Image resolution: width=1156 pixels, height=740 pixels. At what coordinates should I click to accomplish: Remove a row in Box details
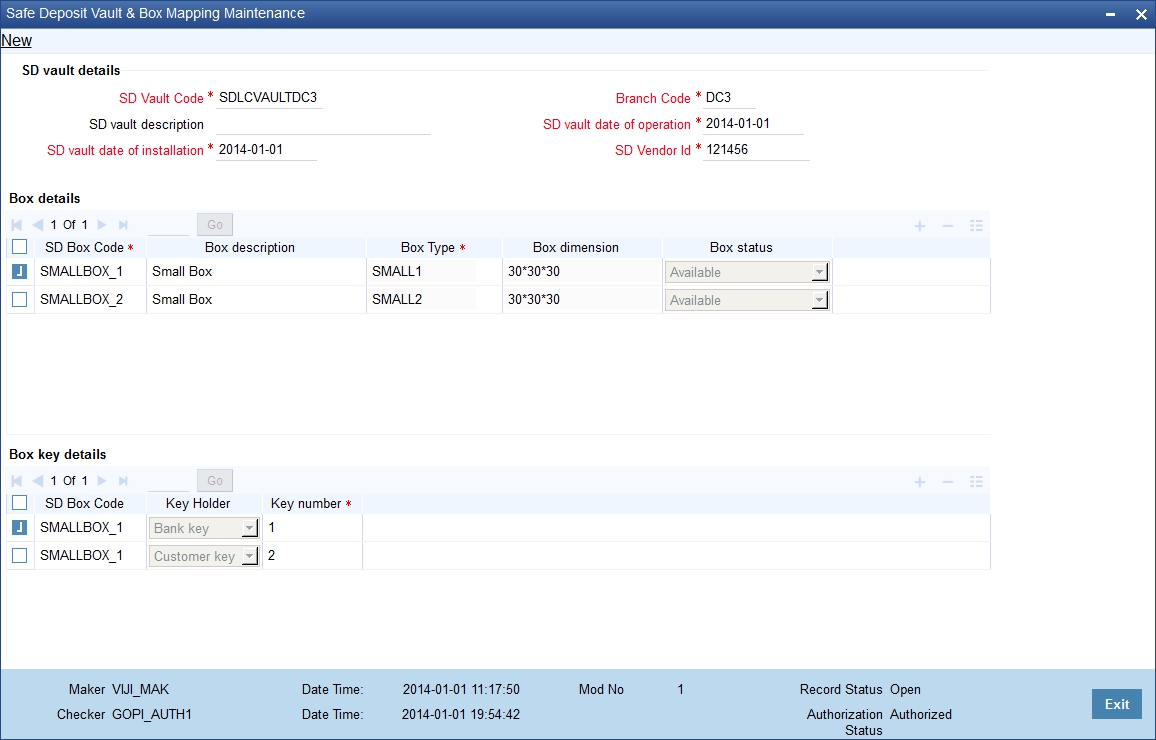point(948,226)
